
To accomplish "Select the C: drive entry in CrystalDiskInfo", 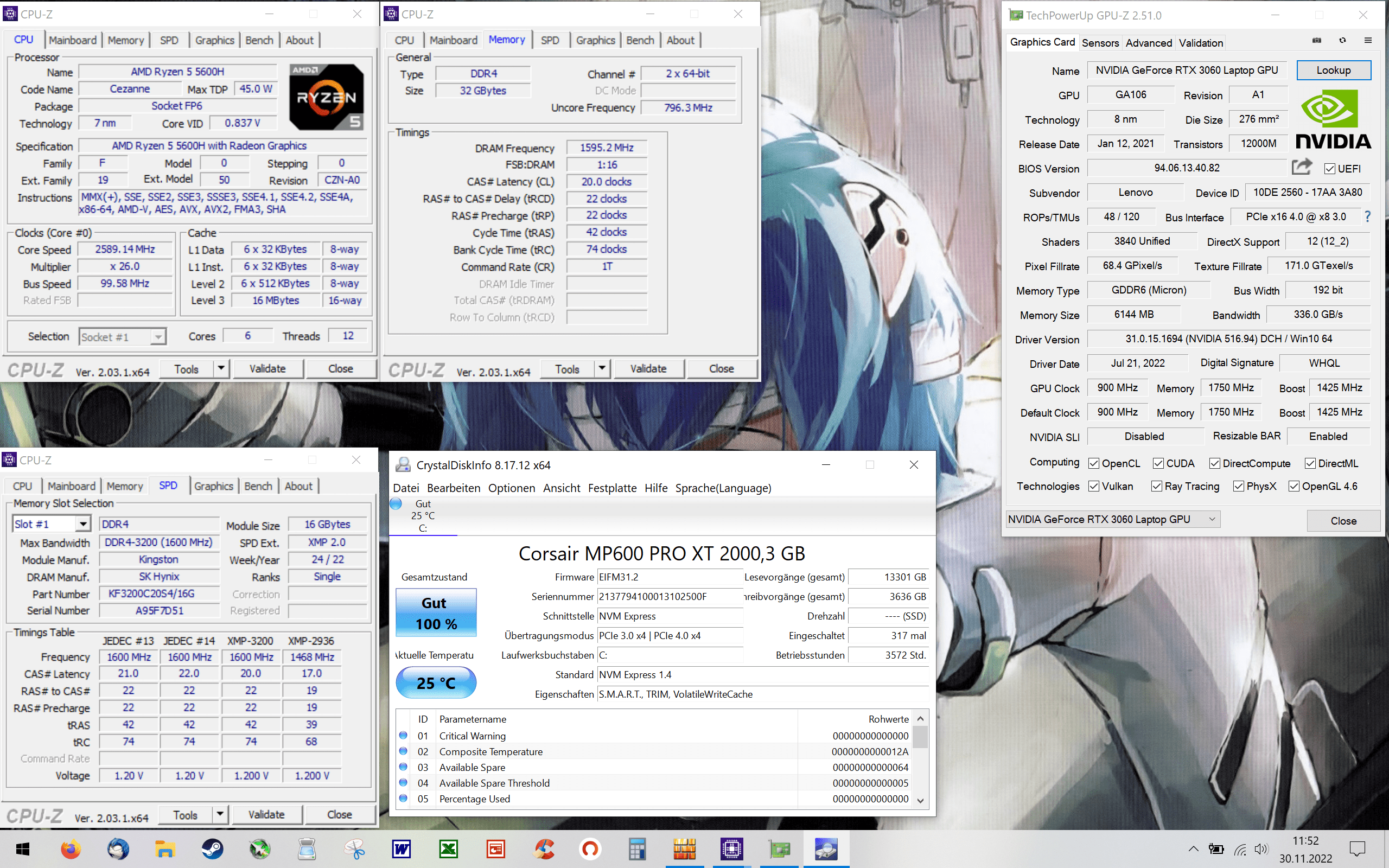I will pyautogui.click(x=423, y=515).
